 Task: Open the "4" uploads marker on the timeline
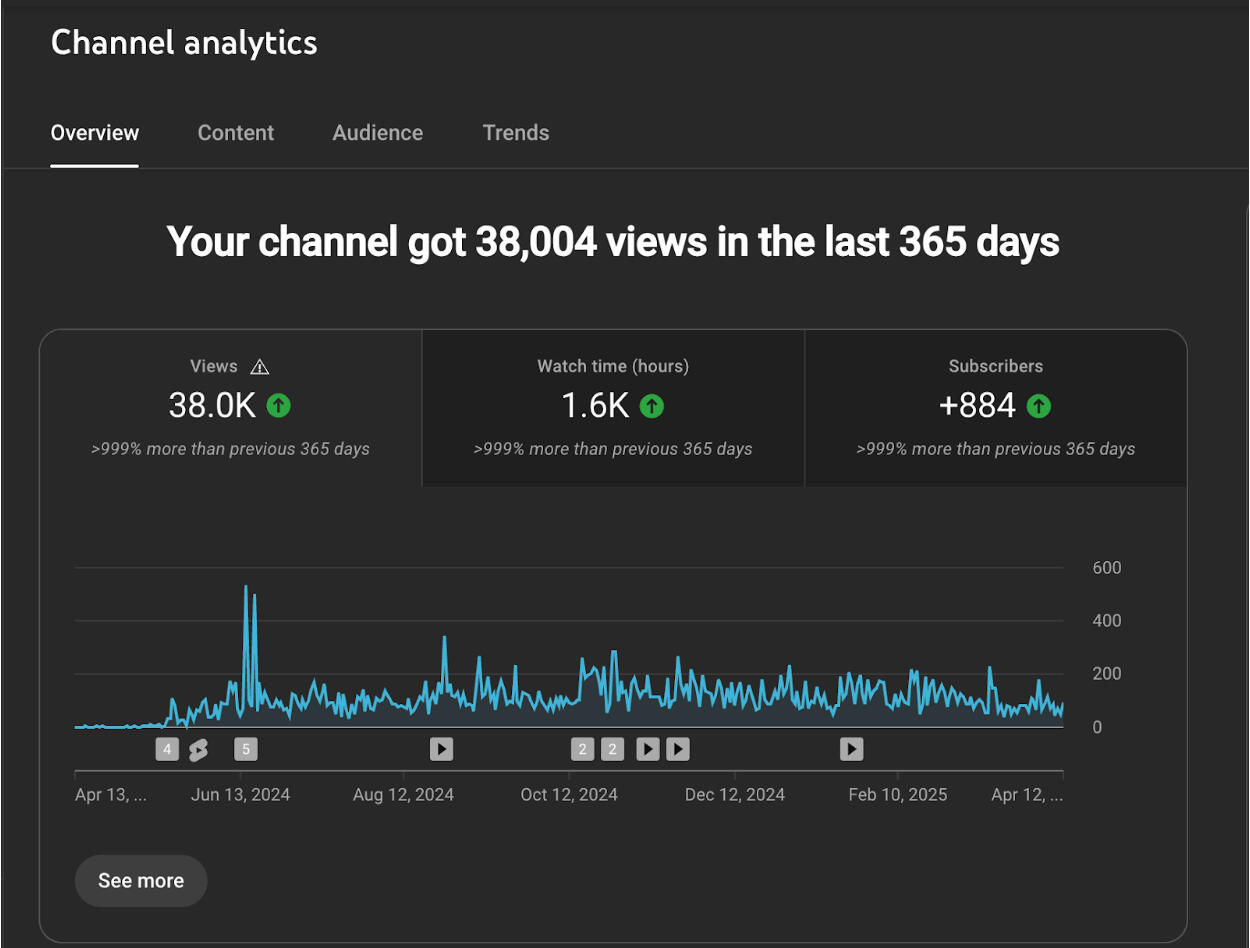(167, 749)
